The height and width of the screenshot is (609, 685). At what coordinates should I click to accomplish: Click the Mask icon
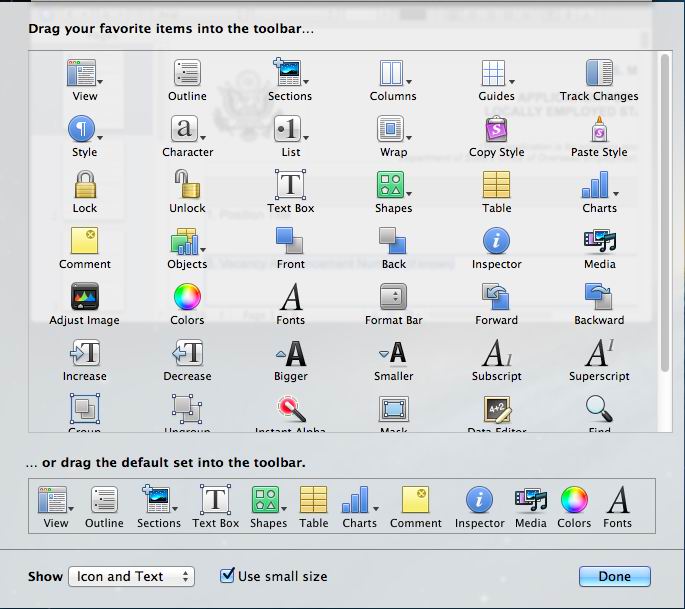click(393, 409)
